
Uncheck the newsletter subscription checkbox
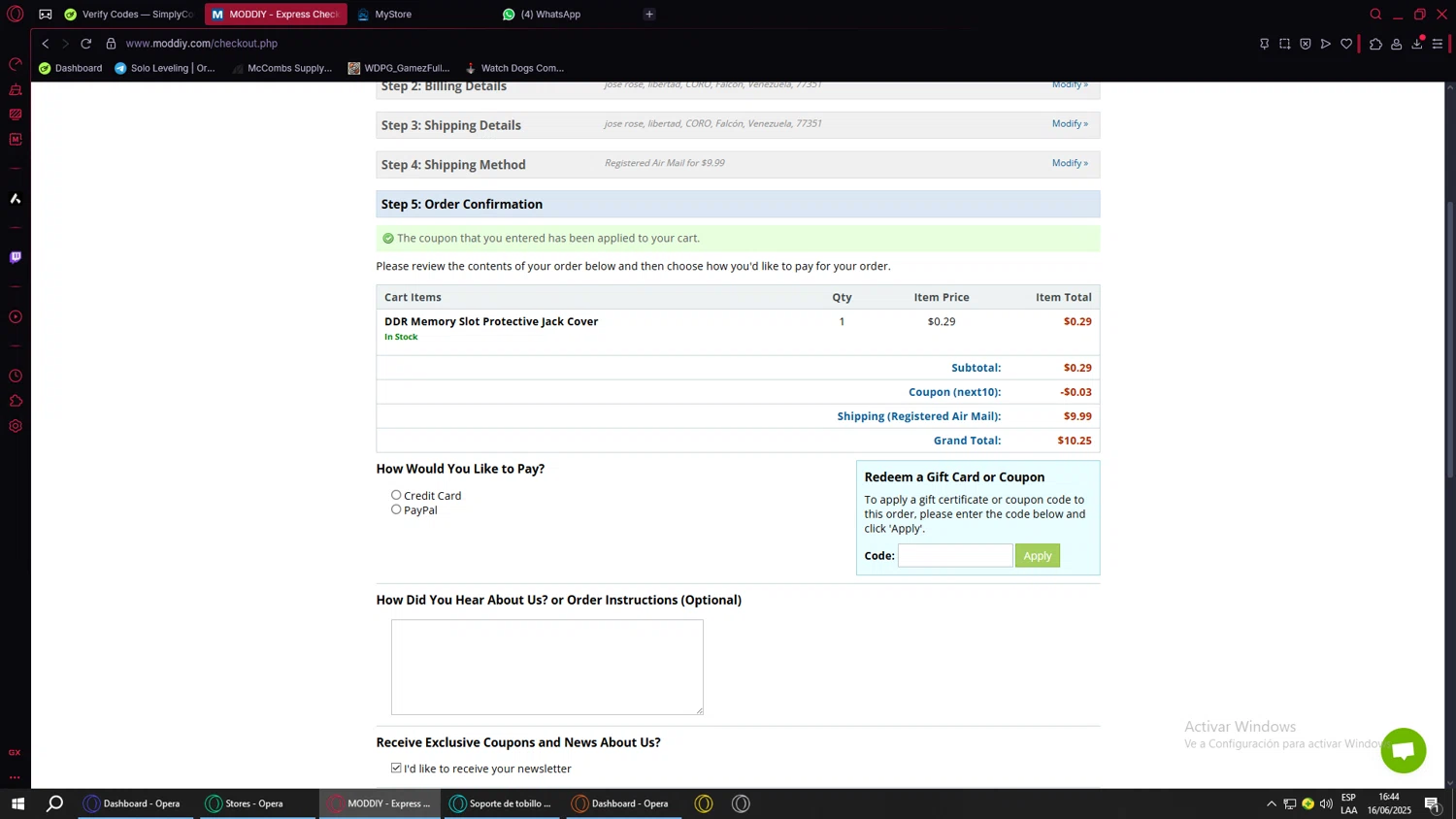pyautogui.click(x=396, y=768)
